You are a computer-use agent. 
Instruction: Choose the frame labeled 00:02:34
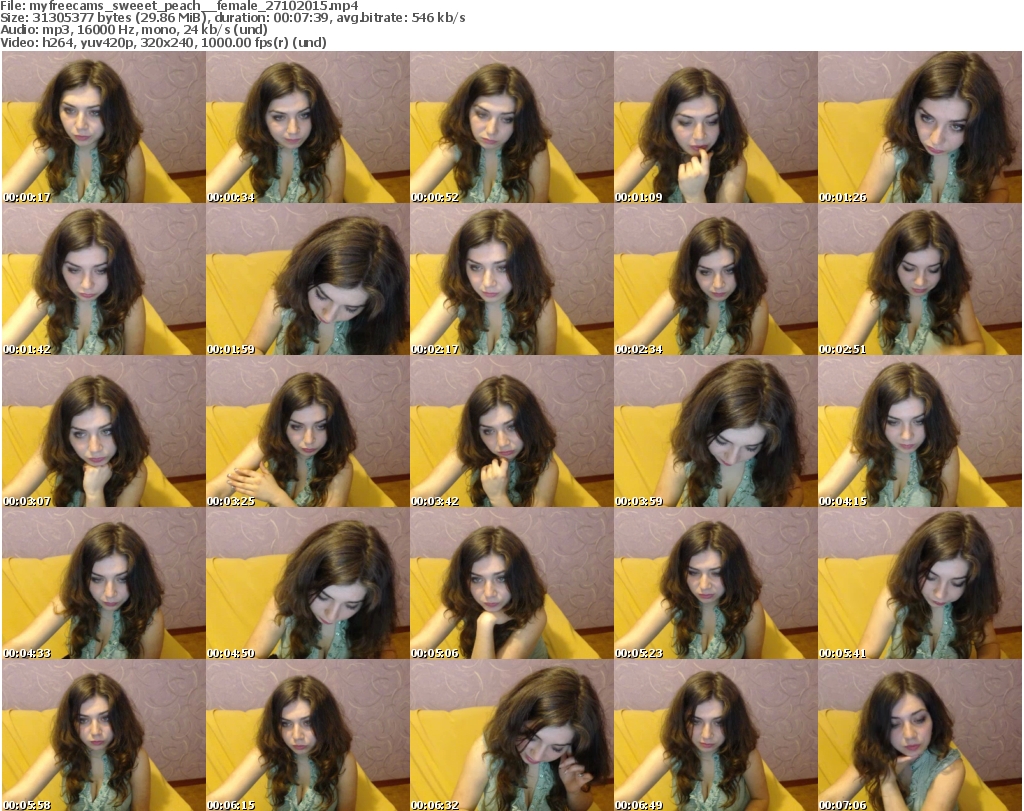tap(716, 279)
